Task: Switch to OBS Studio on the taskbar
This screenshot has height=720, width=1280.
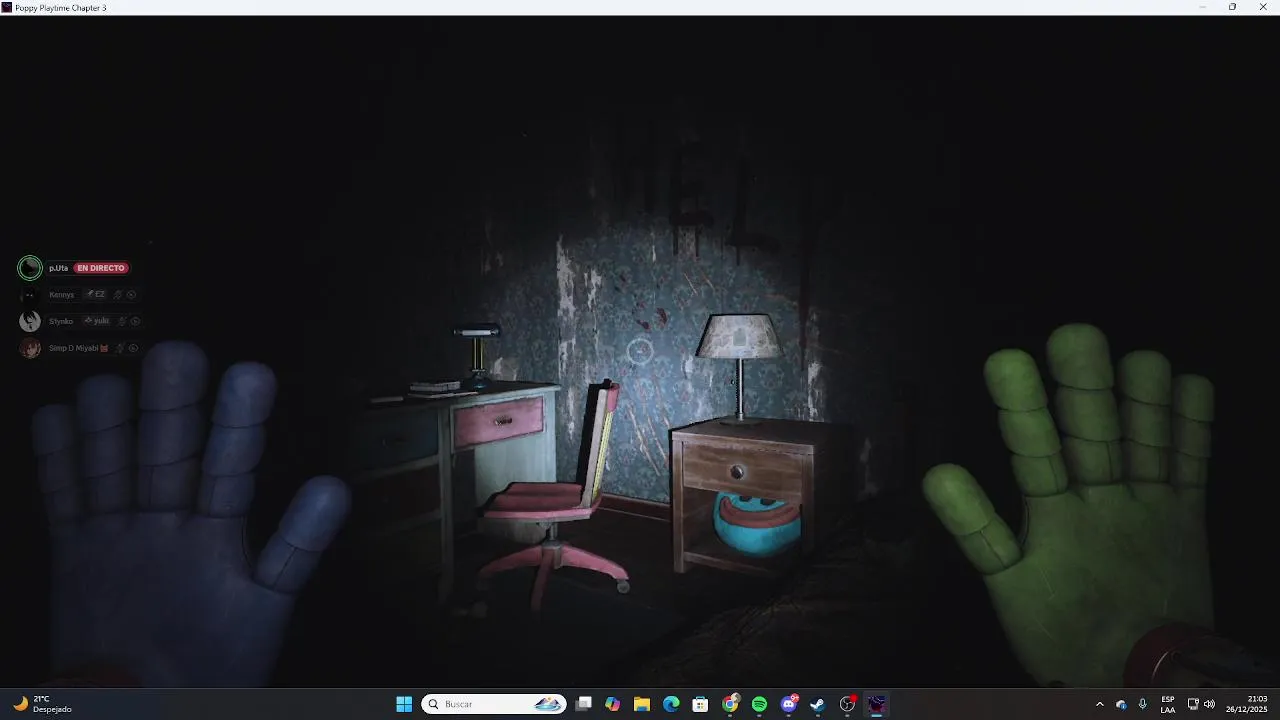Action: click(847, 704)
